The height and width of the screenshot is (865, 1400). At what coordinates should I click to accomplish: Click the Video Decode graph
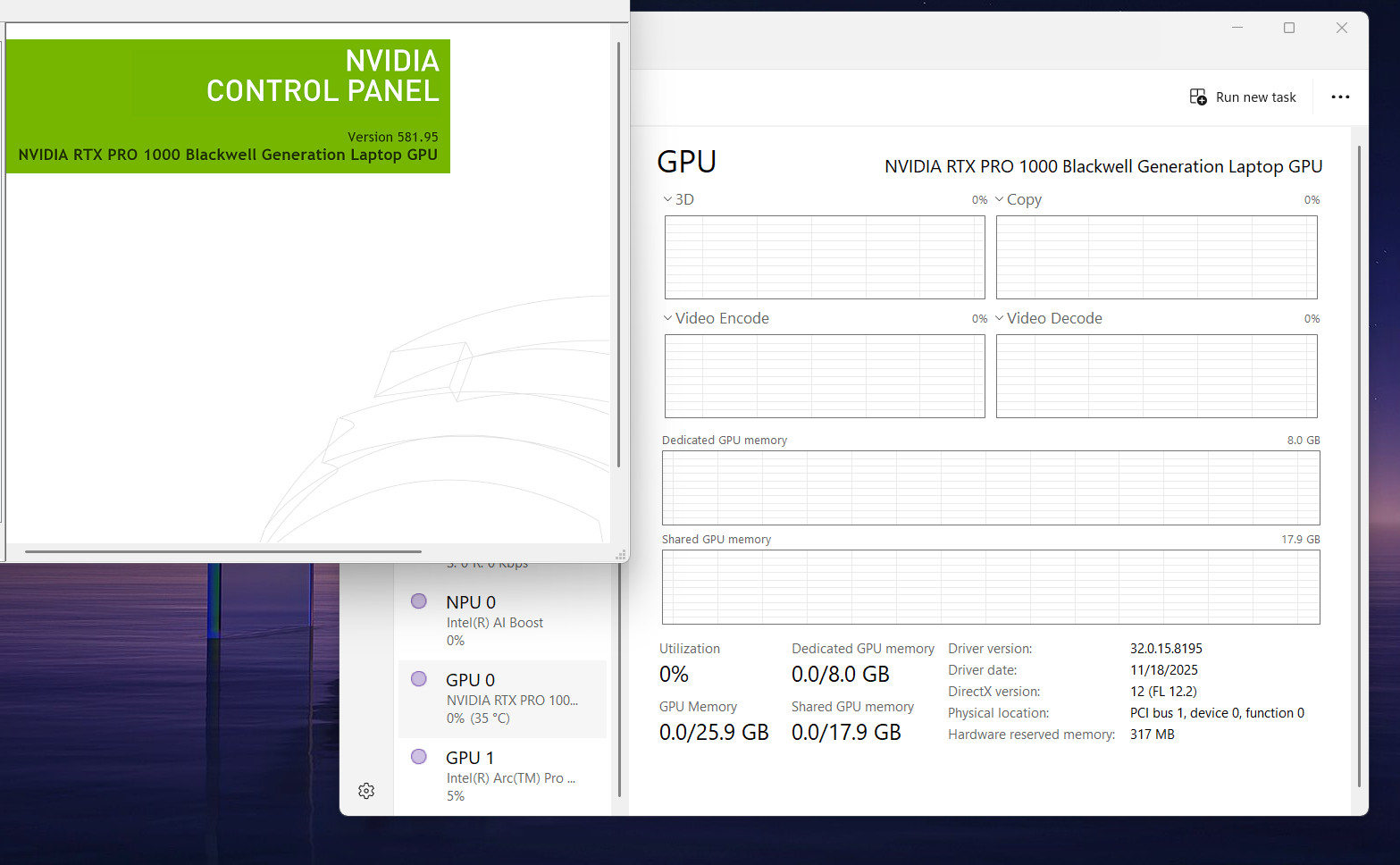coord(1157,376)
